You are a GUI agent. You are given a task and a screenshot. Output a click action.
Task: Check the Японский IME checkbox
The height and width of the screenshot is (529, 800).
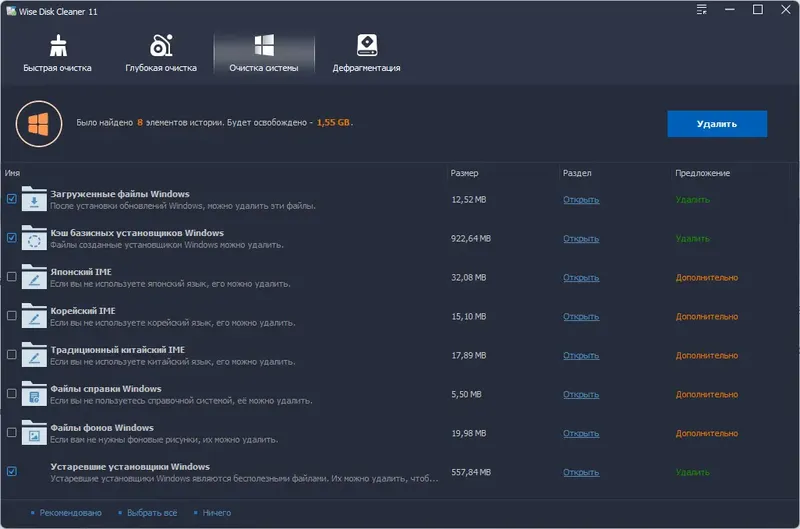tap(12, 277)
